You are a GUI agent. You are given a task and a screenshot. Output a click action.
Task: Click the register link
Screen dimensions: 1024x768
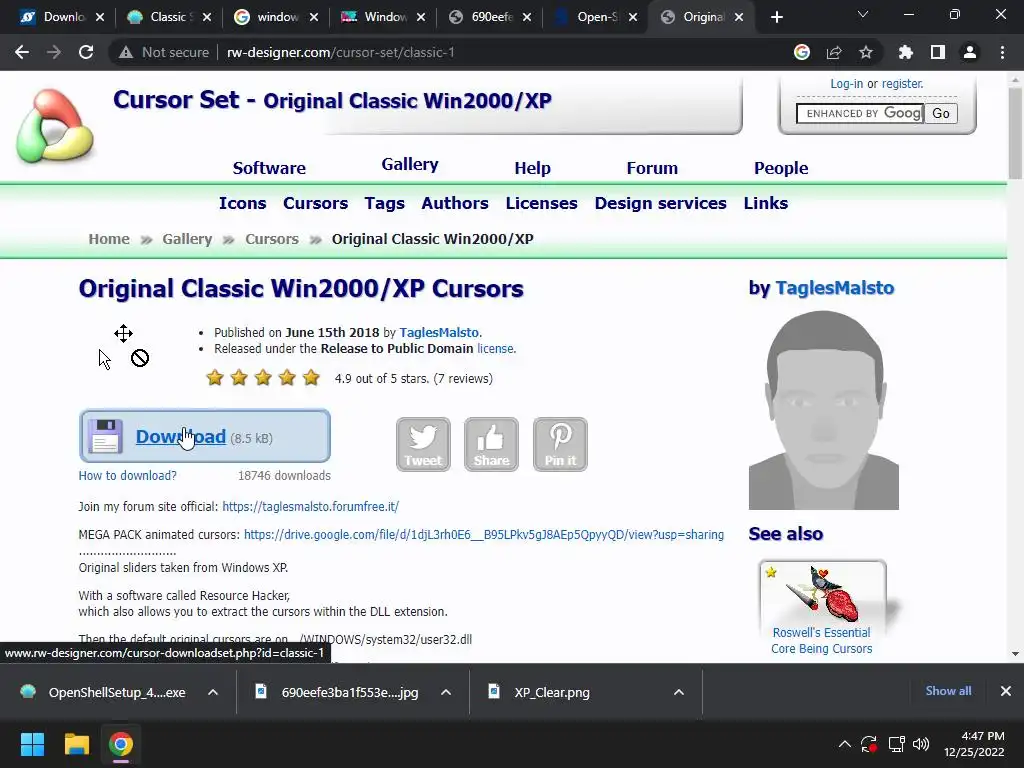(903, 84)
